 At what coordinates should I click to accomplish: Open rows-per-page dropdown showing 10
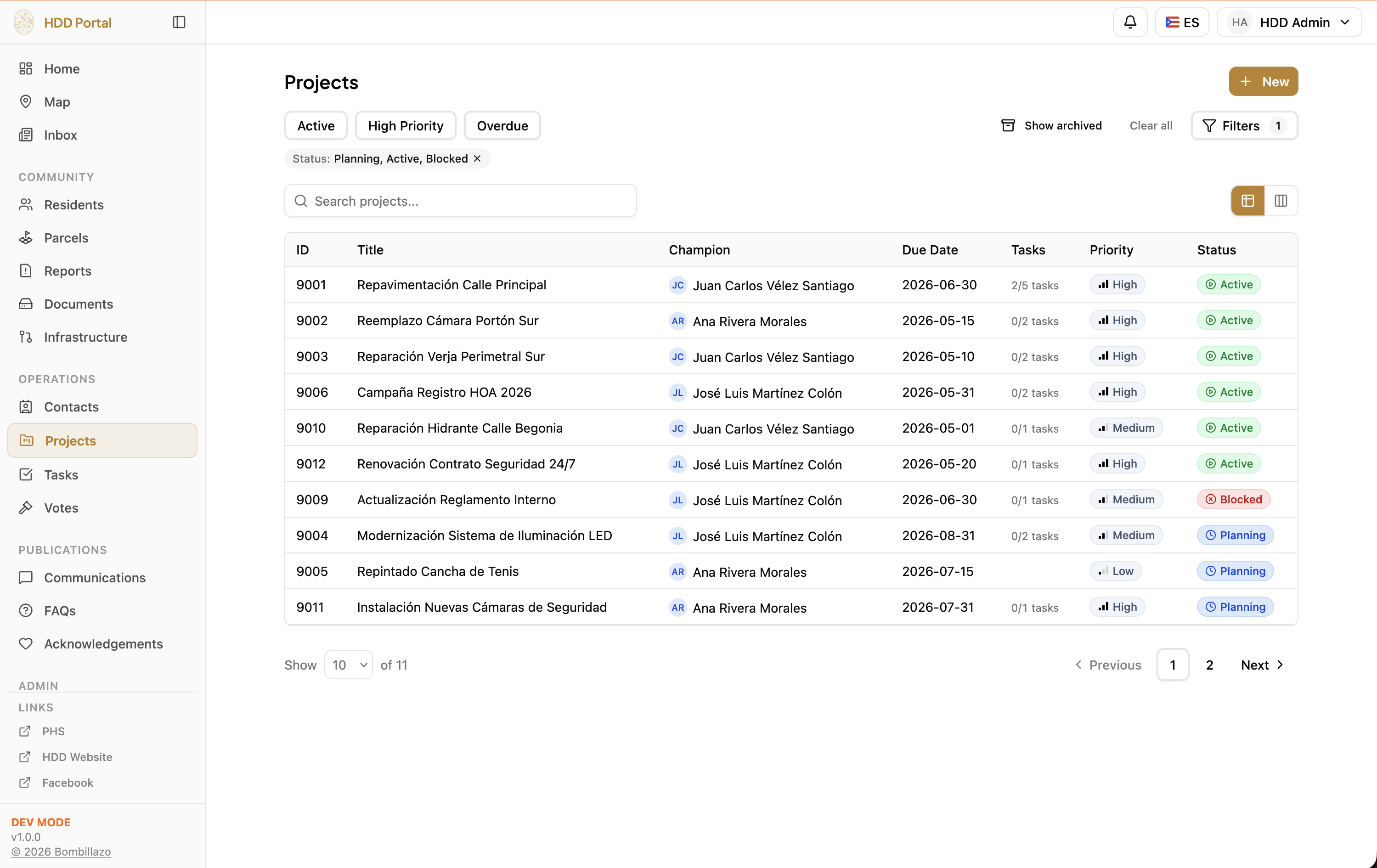click(x=348, y=665)
